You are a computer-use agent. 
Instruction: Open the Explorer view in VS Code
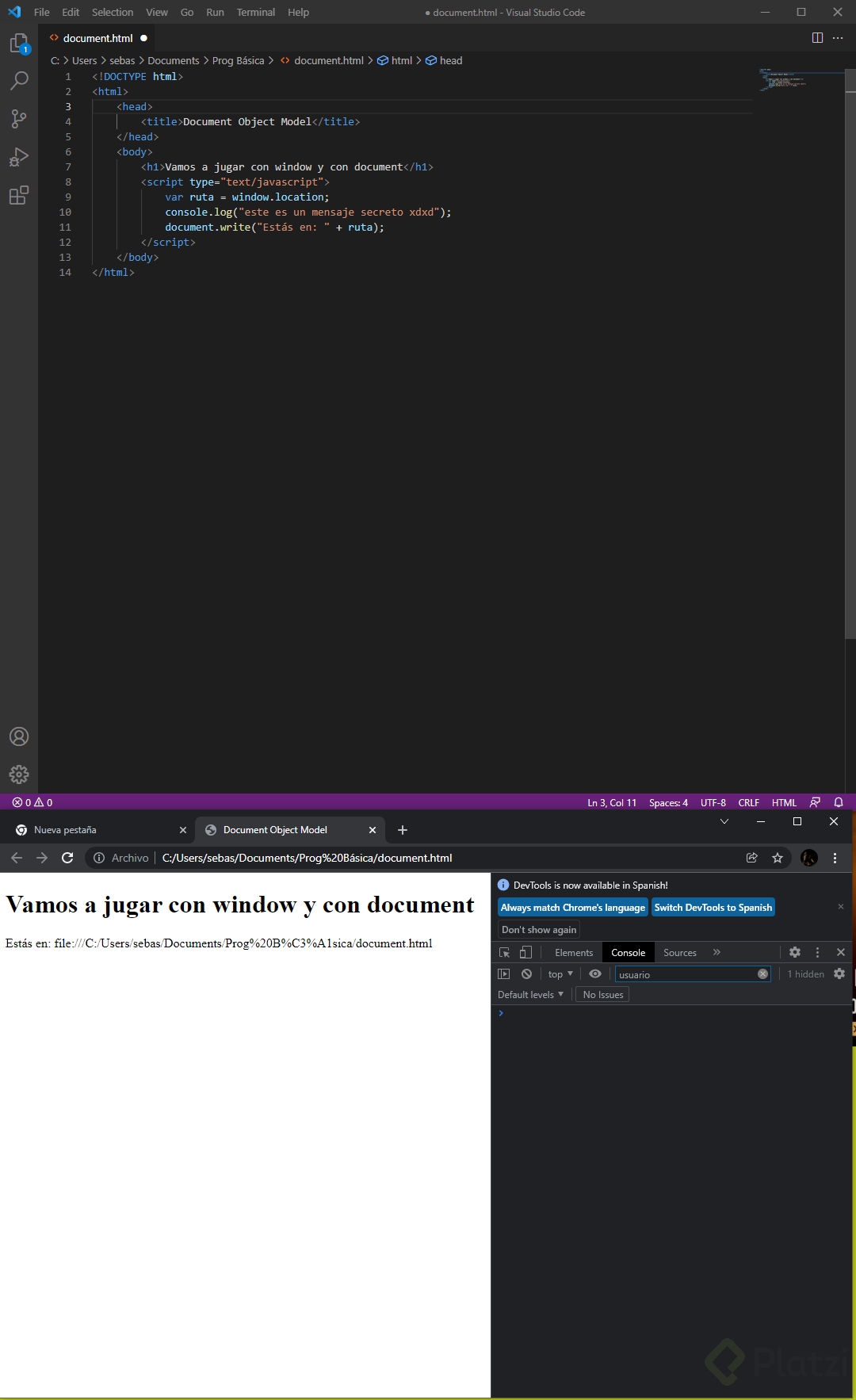pyautogui.click(x=19, y=44)
